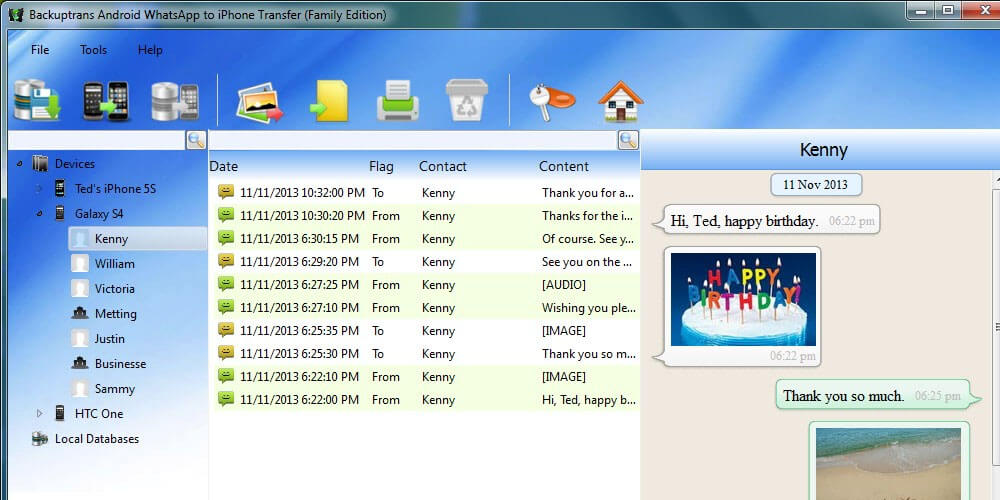Click the restore database to phone icon
This screenshot has width=1000, height=500.
pos(175,101)
